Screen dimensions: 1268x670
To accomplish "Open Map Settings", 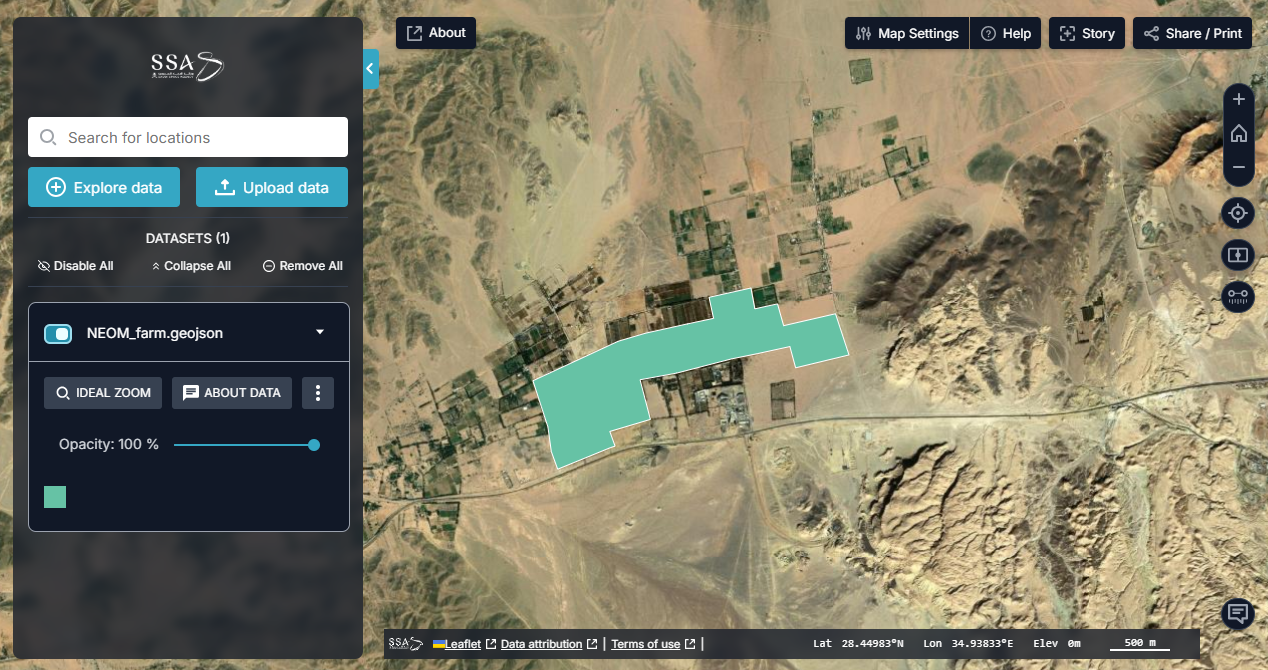I will click(906, 32).
